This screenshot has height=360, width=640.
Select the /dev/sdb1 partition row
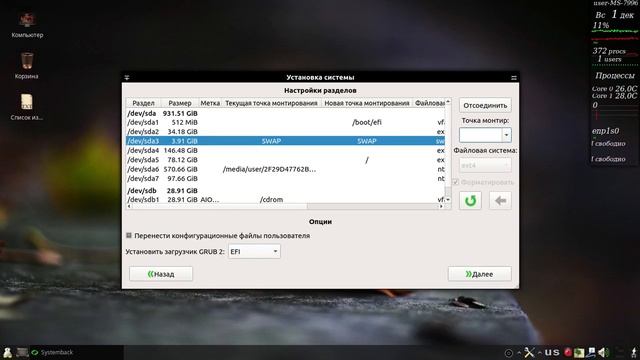pyautogui.click(x=286, y=199)
